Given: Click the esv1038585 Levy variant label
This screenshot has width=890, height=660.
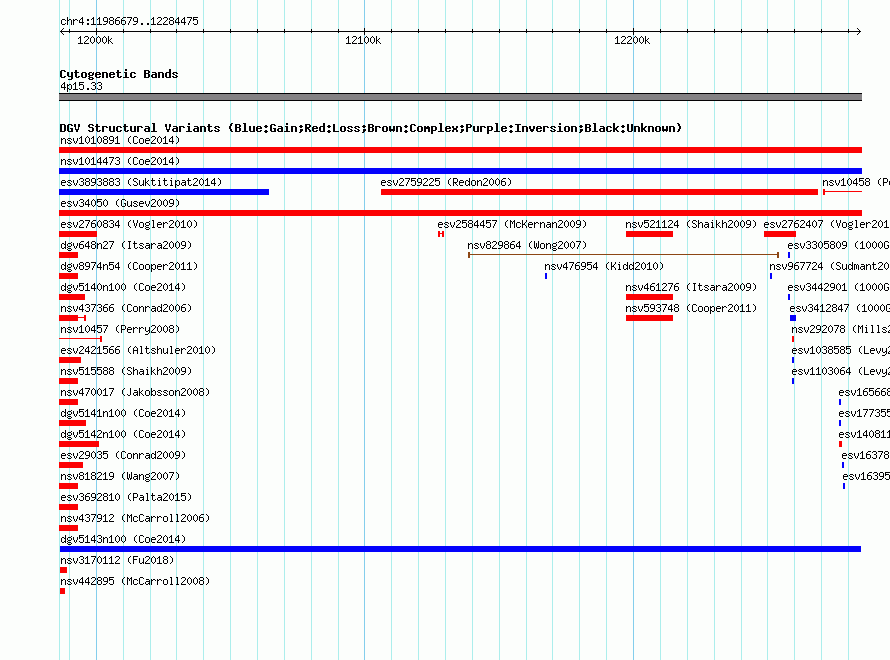Looking at the screenshot, I should click(841, 350).
